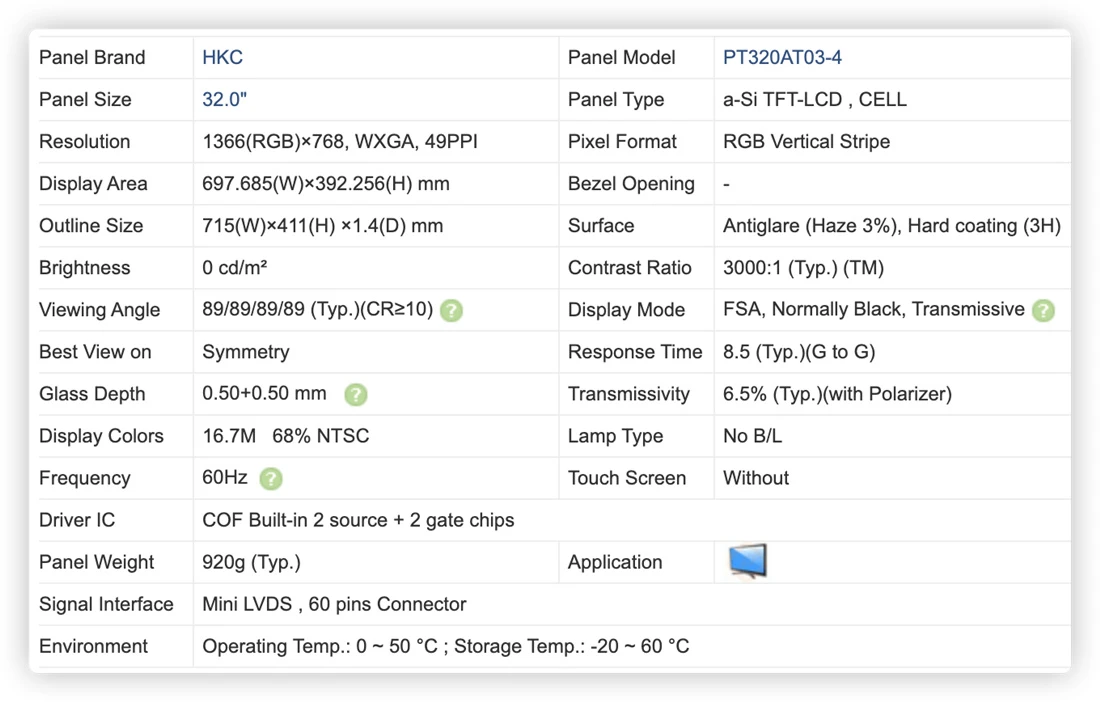Click the Panel Brand label
The image size is (1100, 702).
click(92, 58)
